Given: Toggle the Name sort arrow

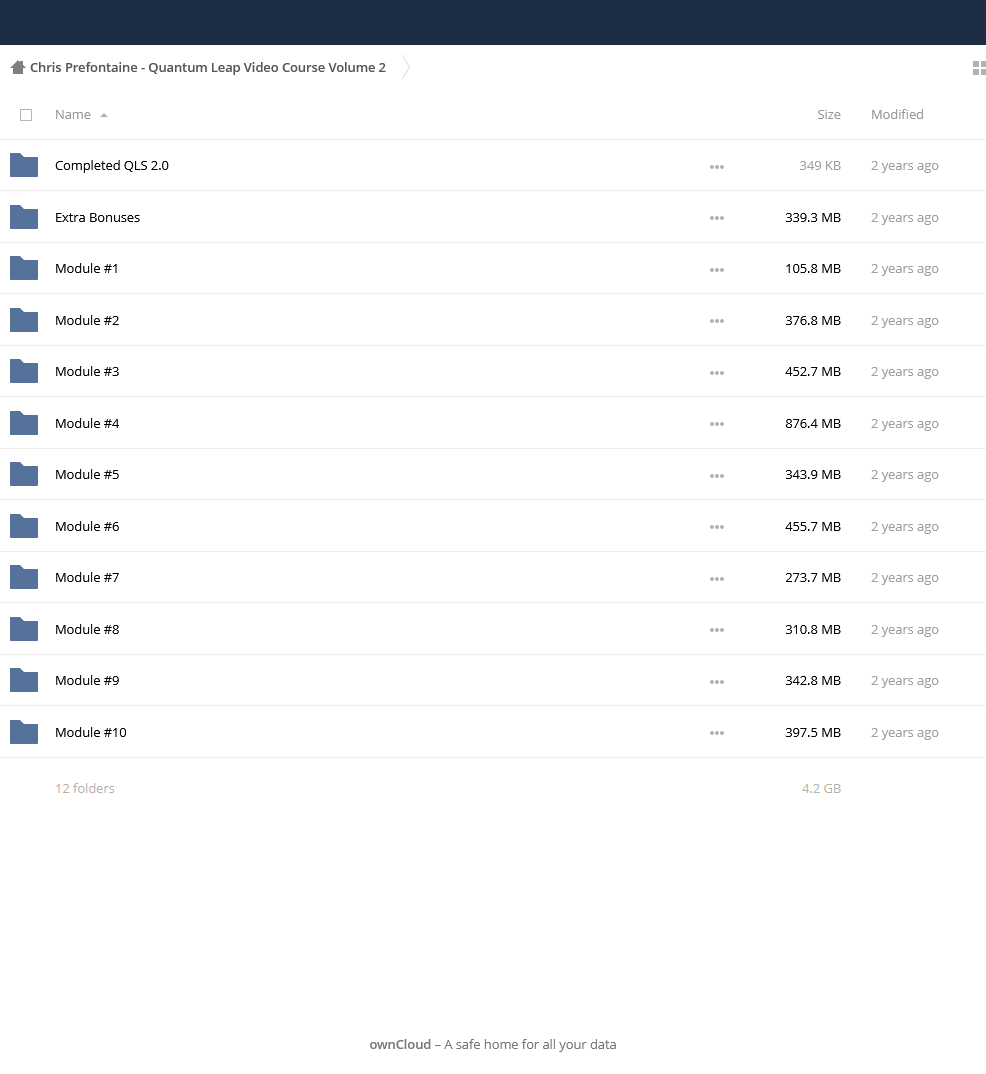Looking at the screenshot, I should click(104, 115).
